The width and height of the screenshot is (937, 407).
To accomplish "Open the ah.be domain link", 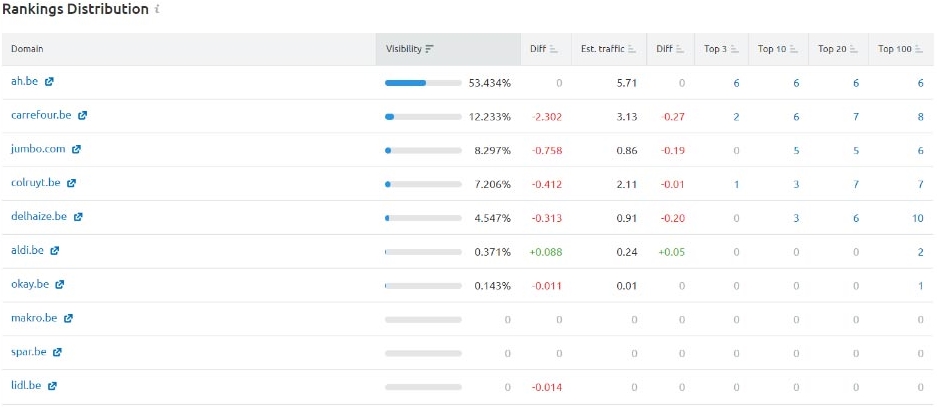I will pyautogui.click(x=25, y=81).
